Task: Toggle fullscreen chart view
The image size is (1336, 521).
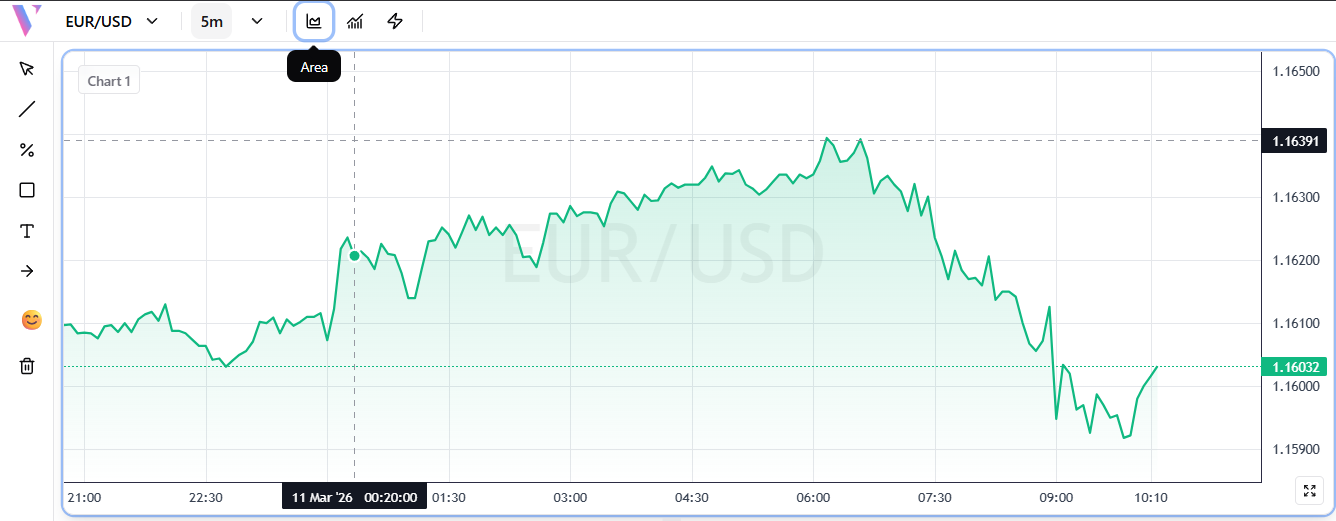Action: [x=1309, y=491]
